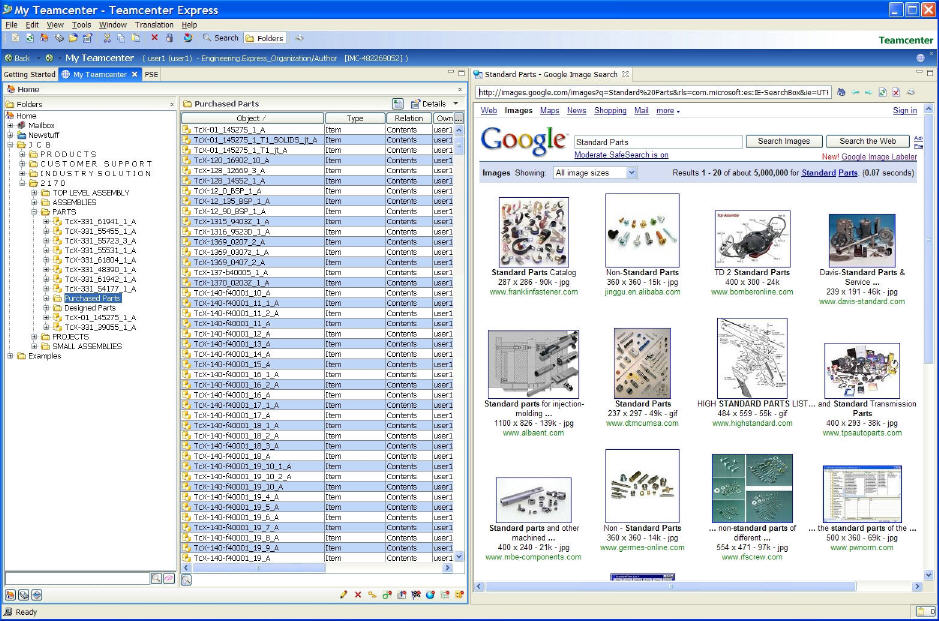The height and width of the screenshot is (621, 939).
Task: Click the quick search input under folder tree
Action: (x=77, y=578)
